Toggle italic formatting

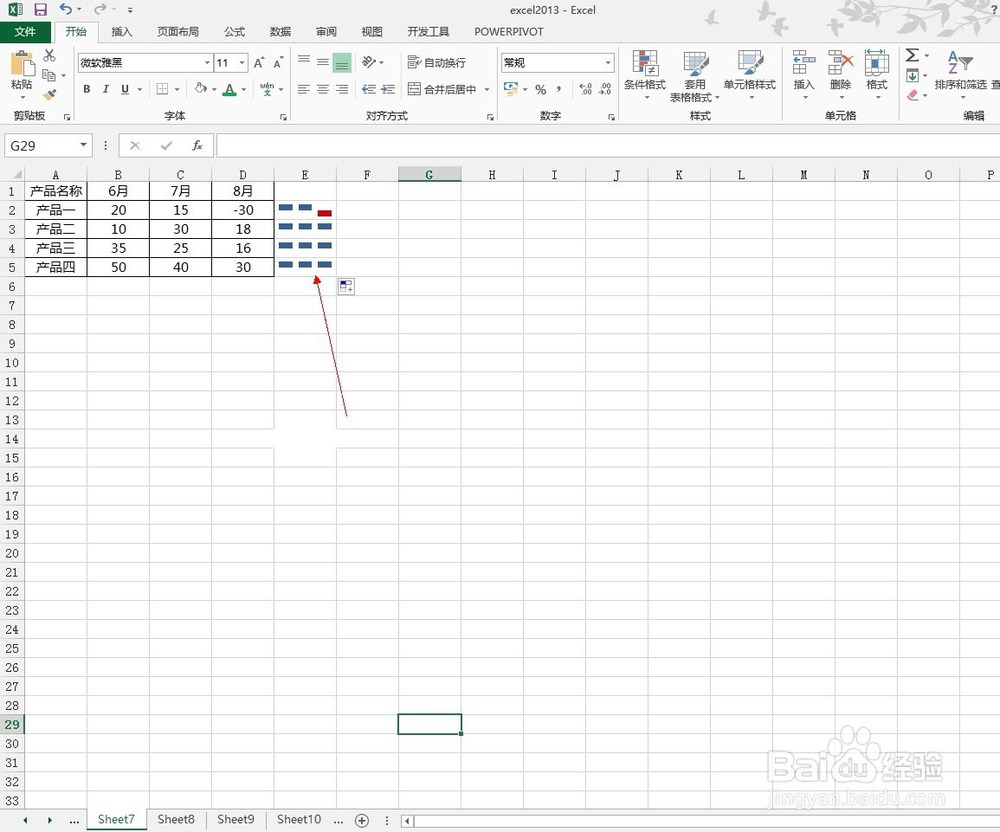[106, 89]
